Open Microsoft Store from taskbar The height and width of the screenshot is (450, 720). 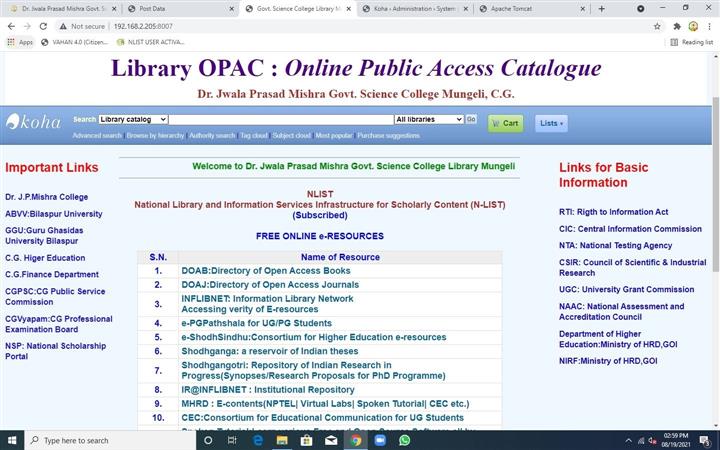coord(306,440)
